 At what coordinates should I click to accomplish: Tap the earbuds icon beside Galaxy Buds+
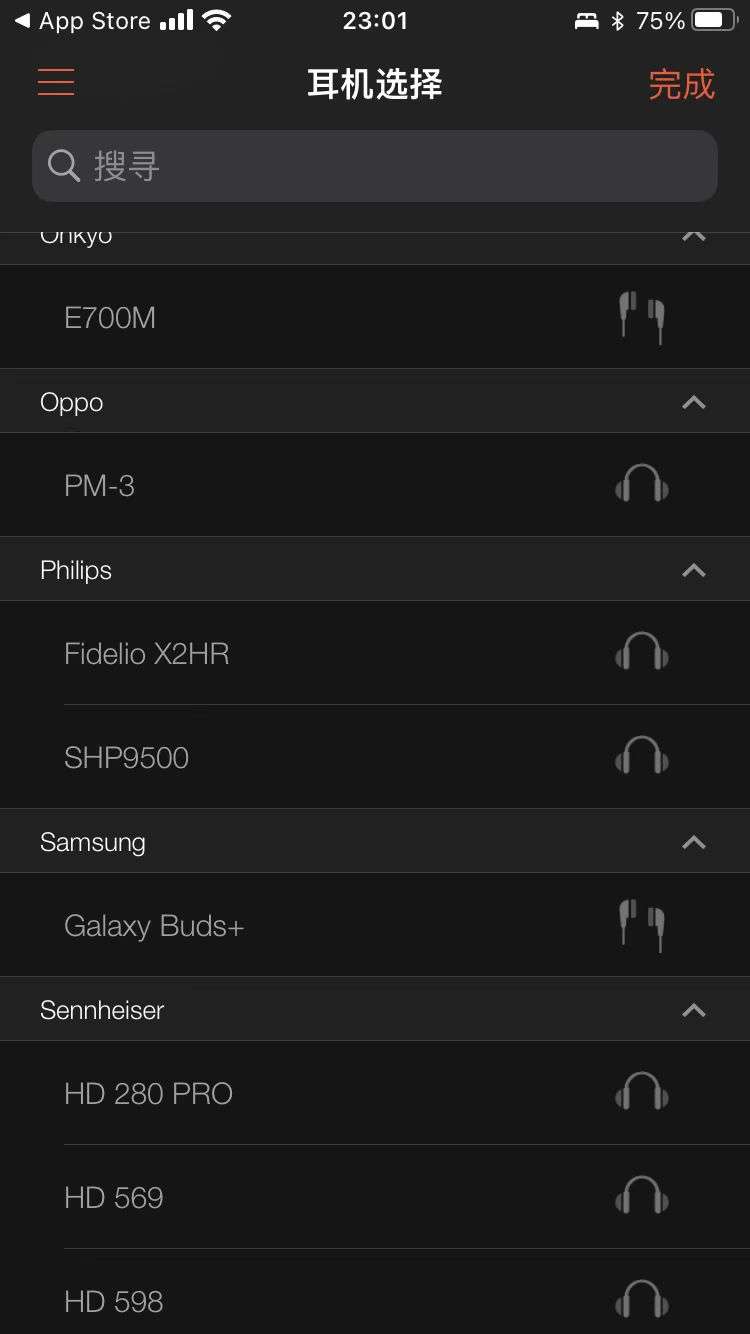coord(641,925)
